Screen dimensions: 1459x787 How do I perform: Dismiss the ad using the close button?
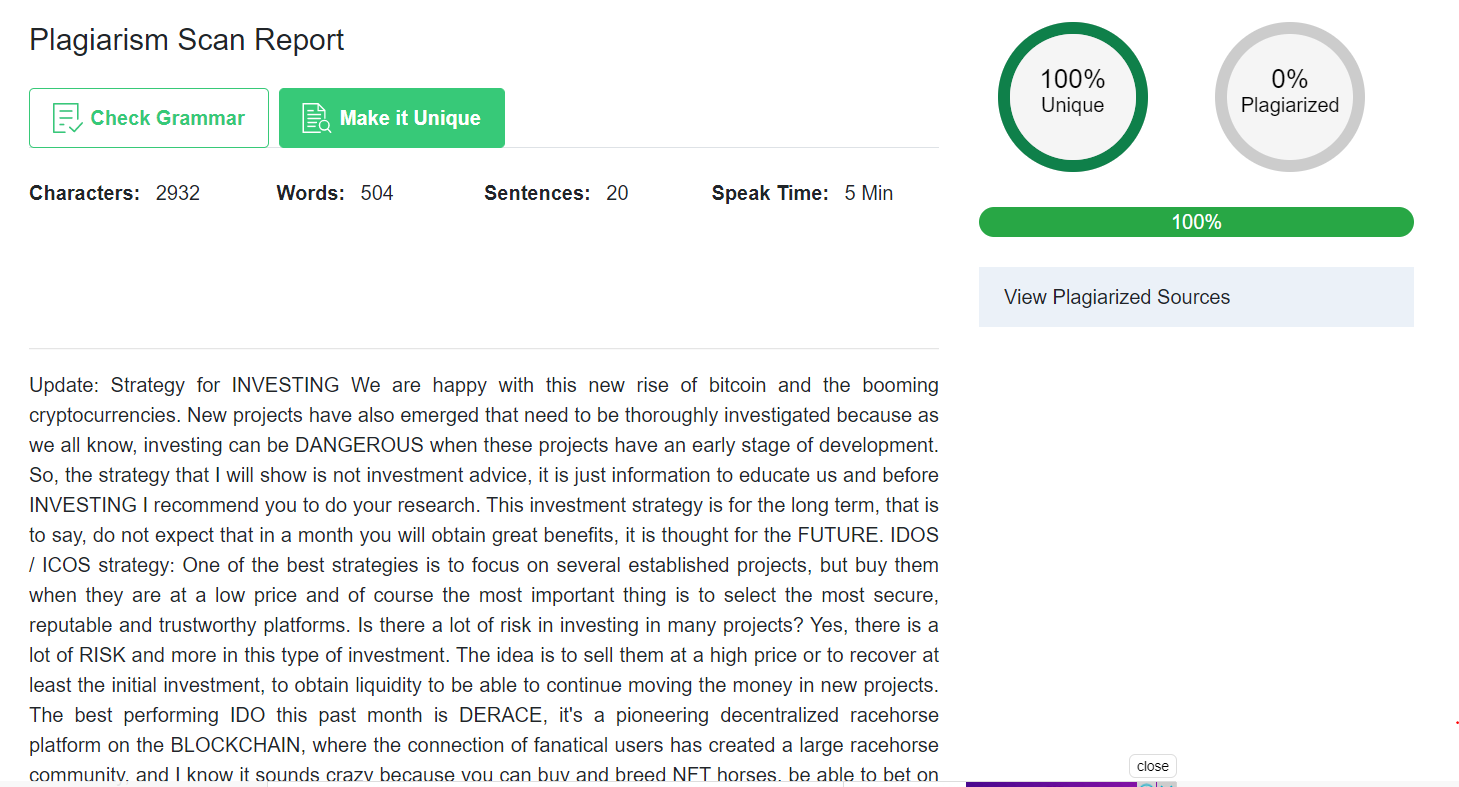[x=1153, y=766]
